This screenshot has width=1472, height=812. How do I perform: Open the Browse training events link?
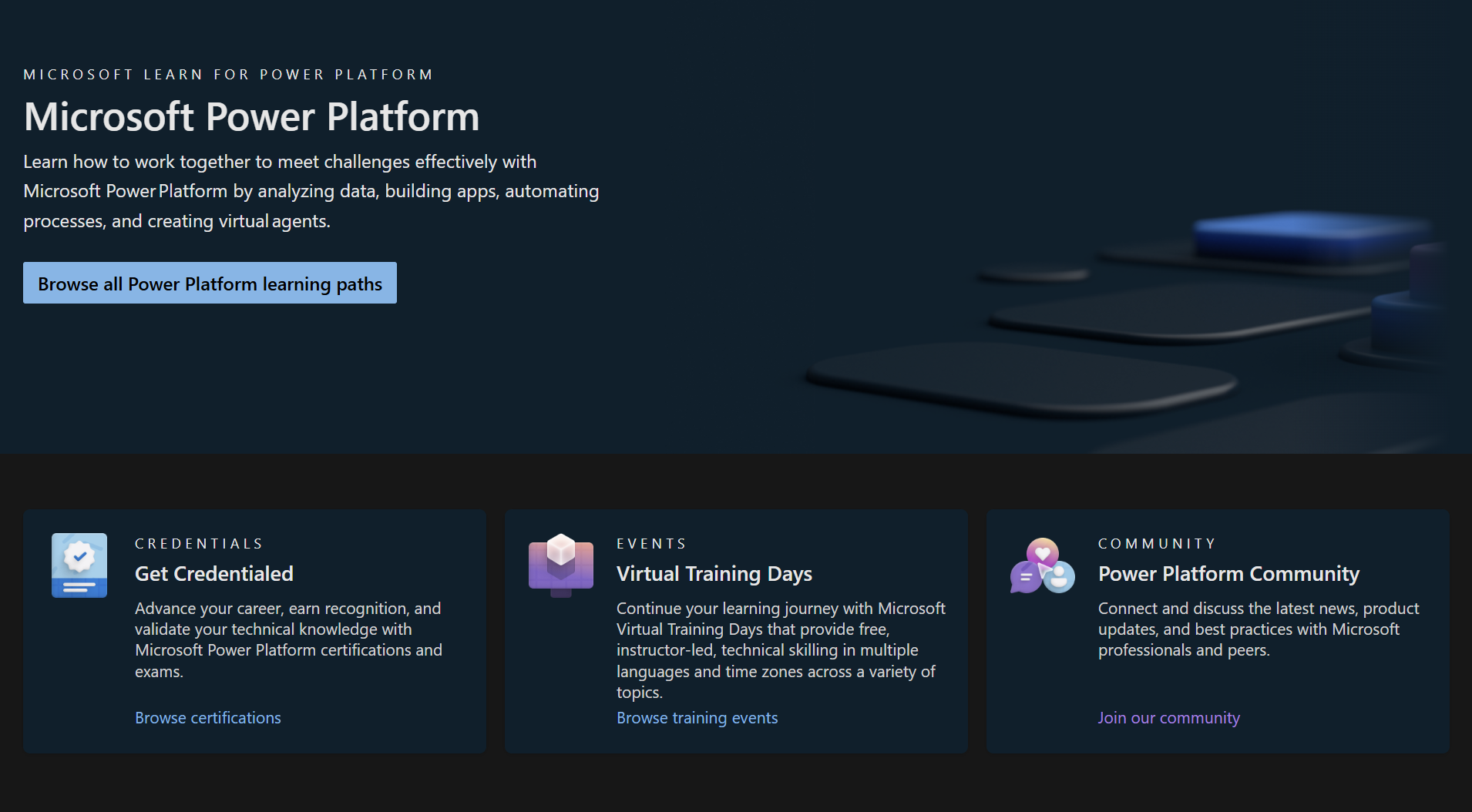coord(697,717)
